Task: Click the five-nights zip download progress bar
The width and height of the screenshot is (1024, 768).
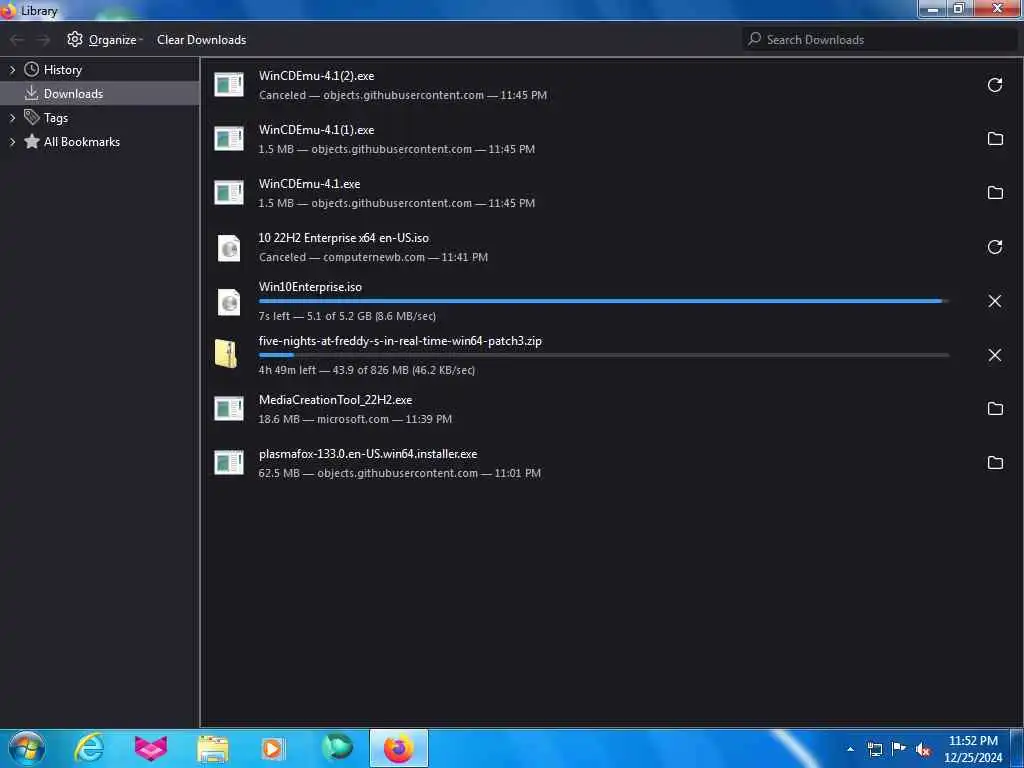Action: (604, 355)
